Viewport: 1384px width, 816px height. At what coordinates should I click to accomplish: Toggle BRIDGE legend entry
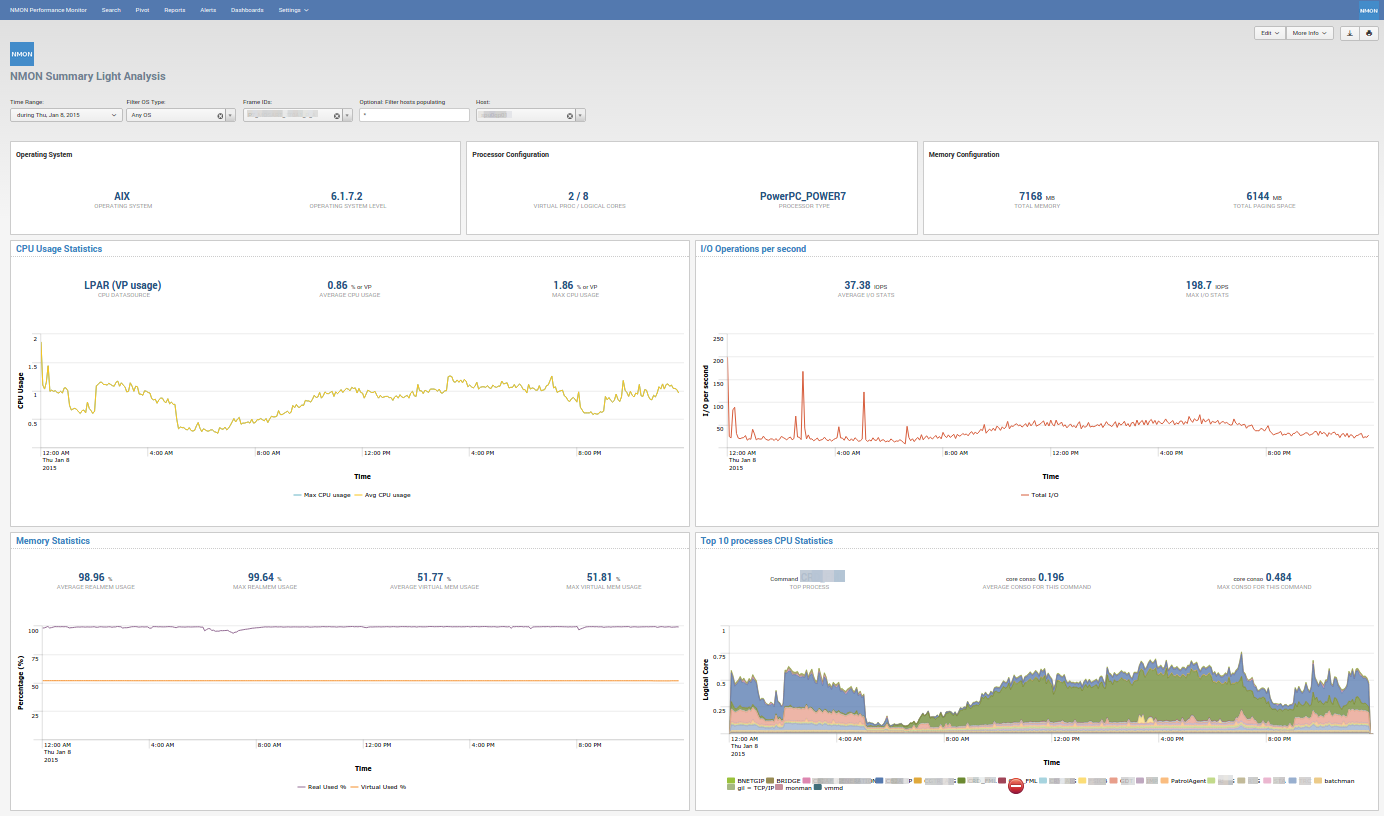(783, 780)
